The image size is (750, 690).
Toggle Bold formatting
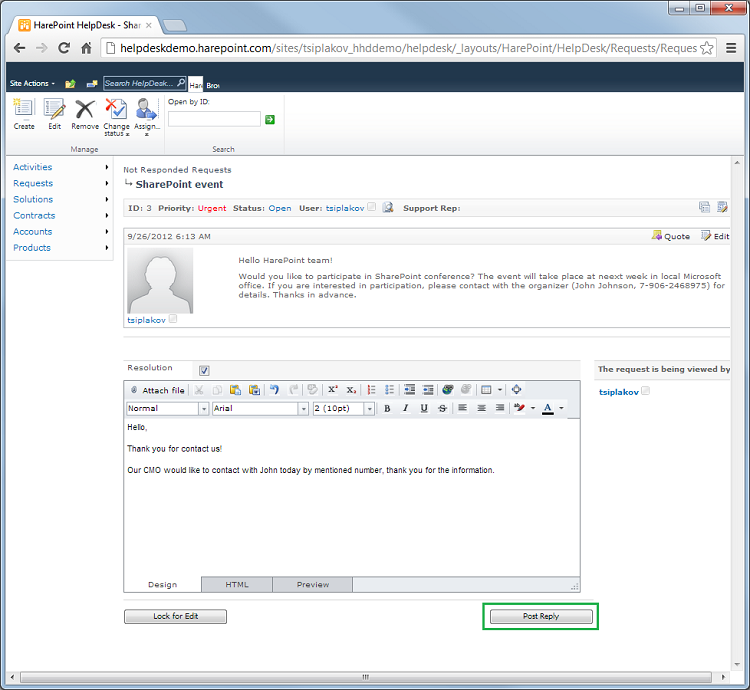click(387, 408)
